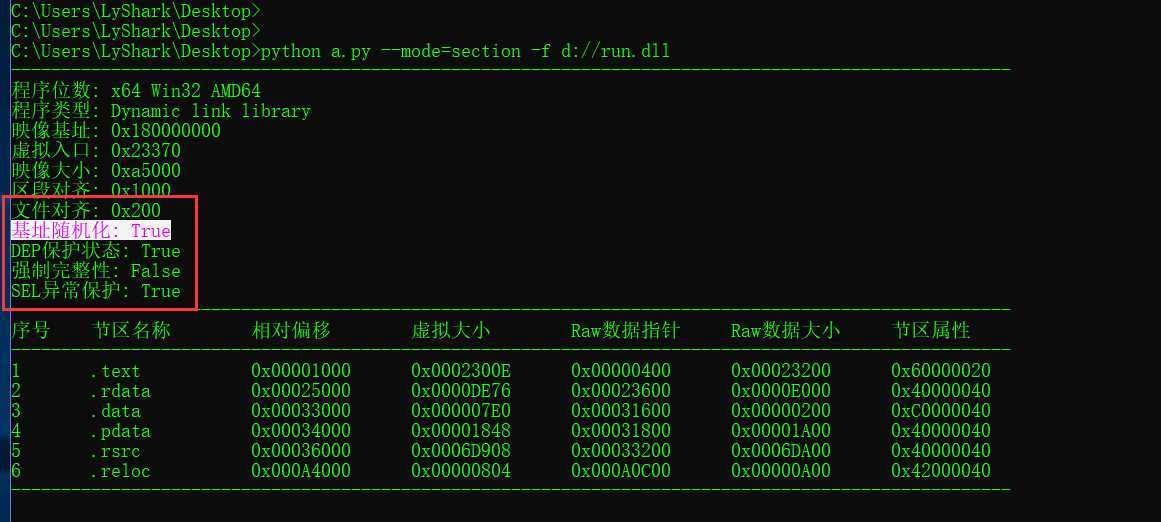Click the '0x40000040' attribute in .rsrc row
This screenshot has width=1161, height=522.
[x=940, y=451]
